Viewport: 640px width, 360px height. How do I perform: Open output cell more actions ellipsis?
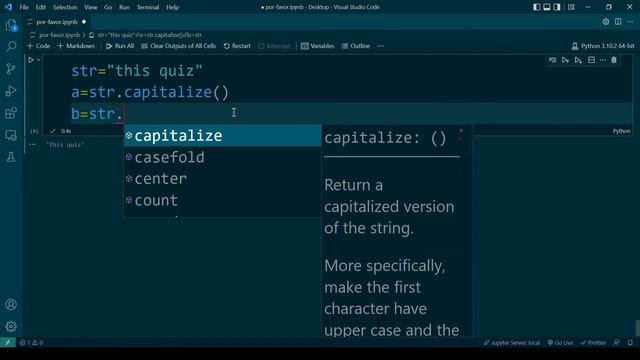(x=33, y=144)
